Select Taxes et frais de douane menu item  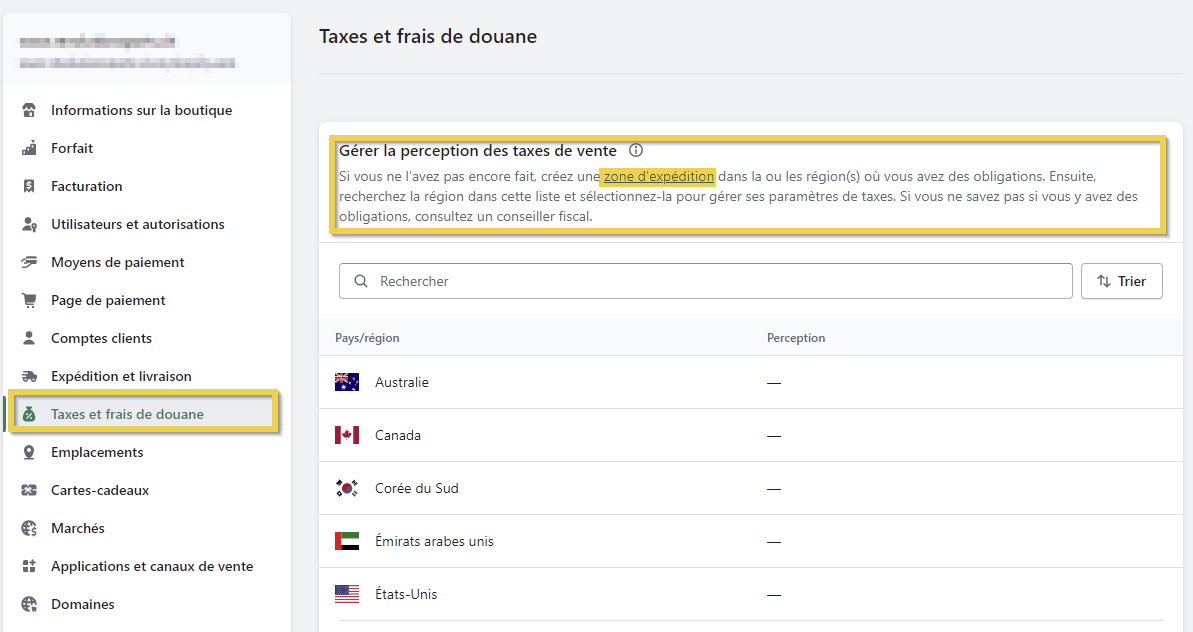click(x=127, y=415)
